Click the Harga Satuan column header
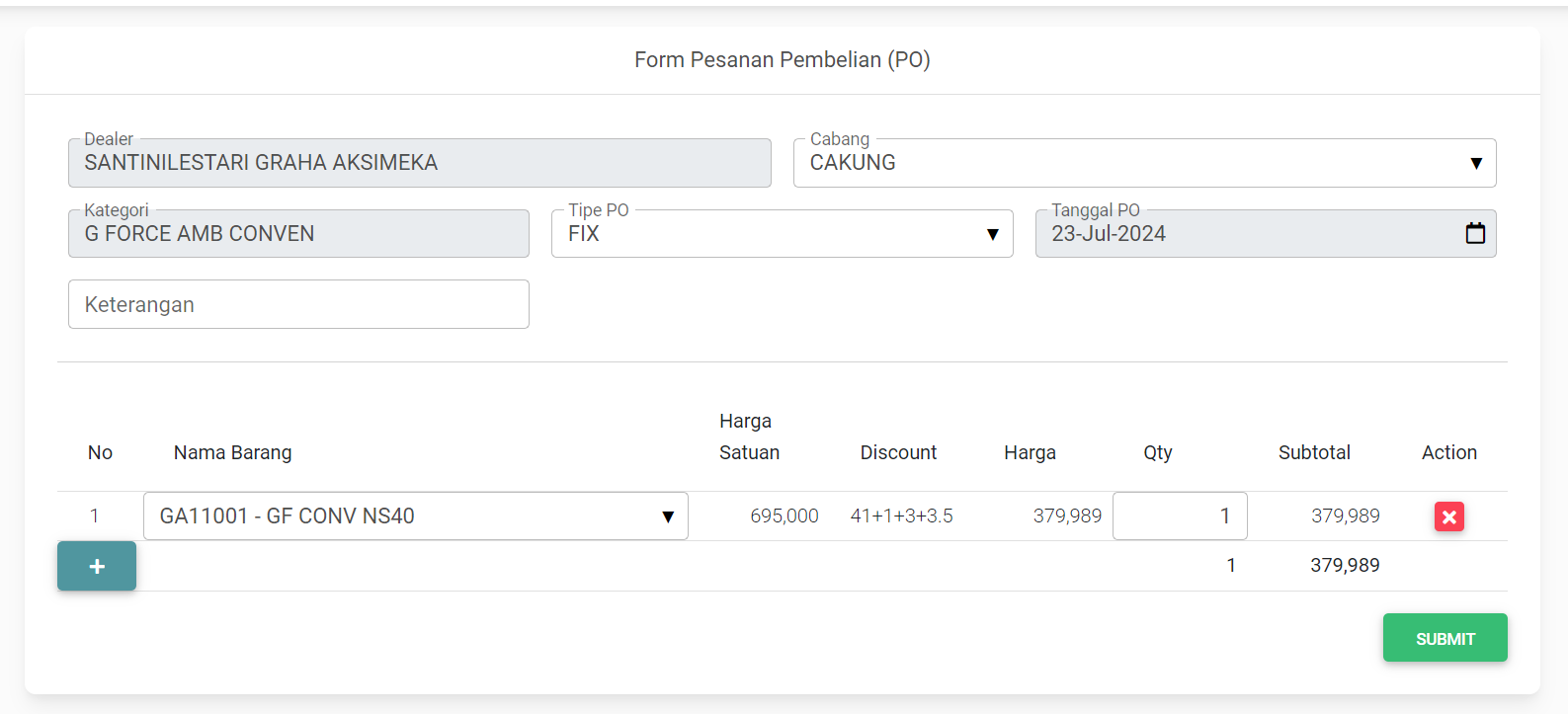This screenshot has width=1568, height=714. [749, 436]
